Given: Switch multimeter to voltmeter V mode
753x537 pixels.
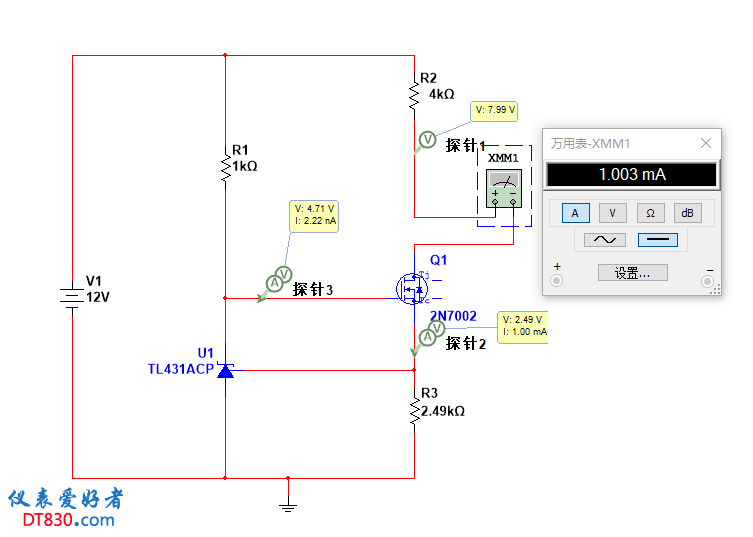Looking at the screenshot, I should 612,212.
